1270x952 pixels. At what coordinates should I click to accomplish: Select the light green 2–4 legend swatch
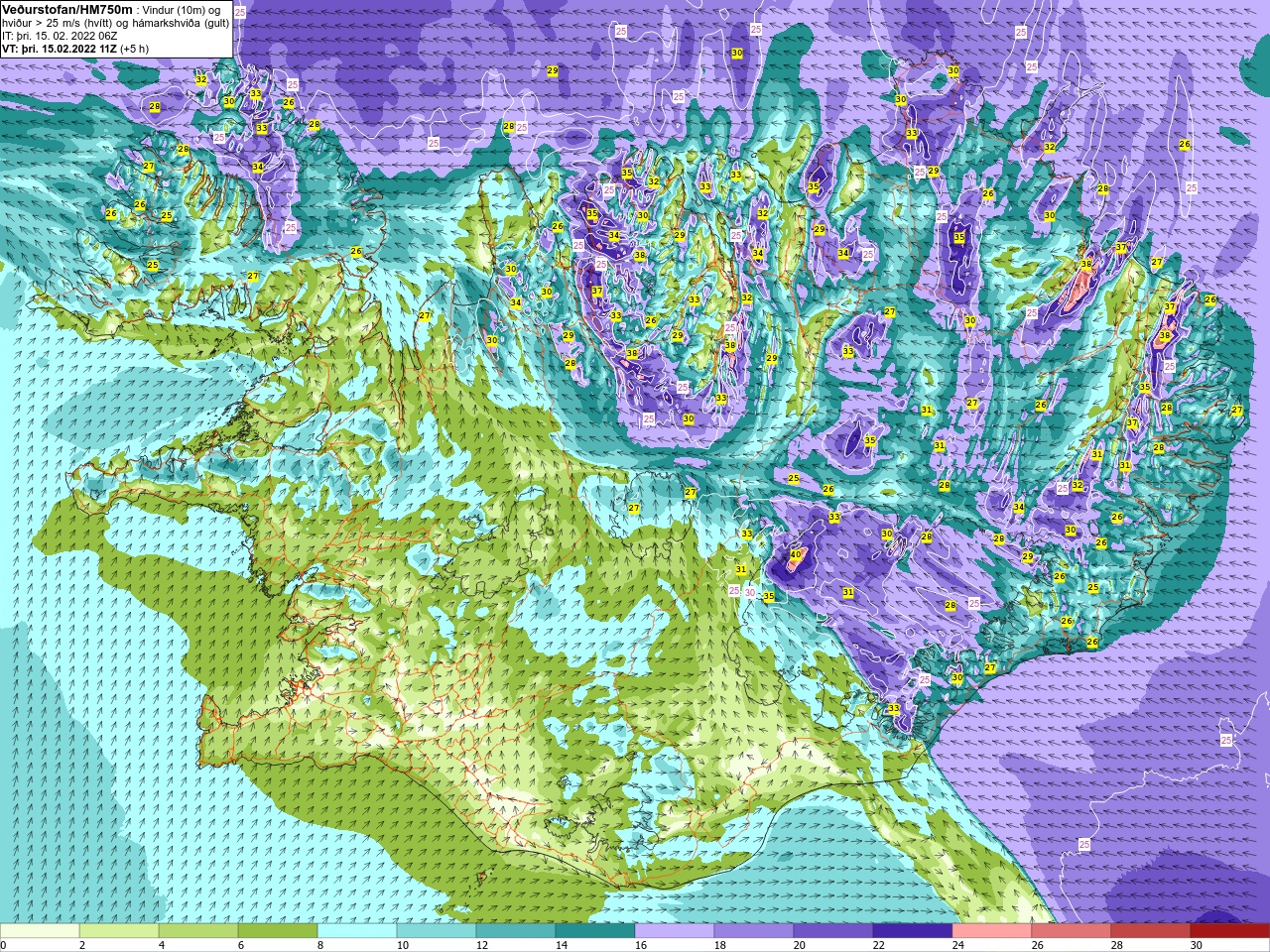point(119,931)
